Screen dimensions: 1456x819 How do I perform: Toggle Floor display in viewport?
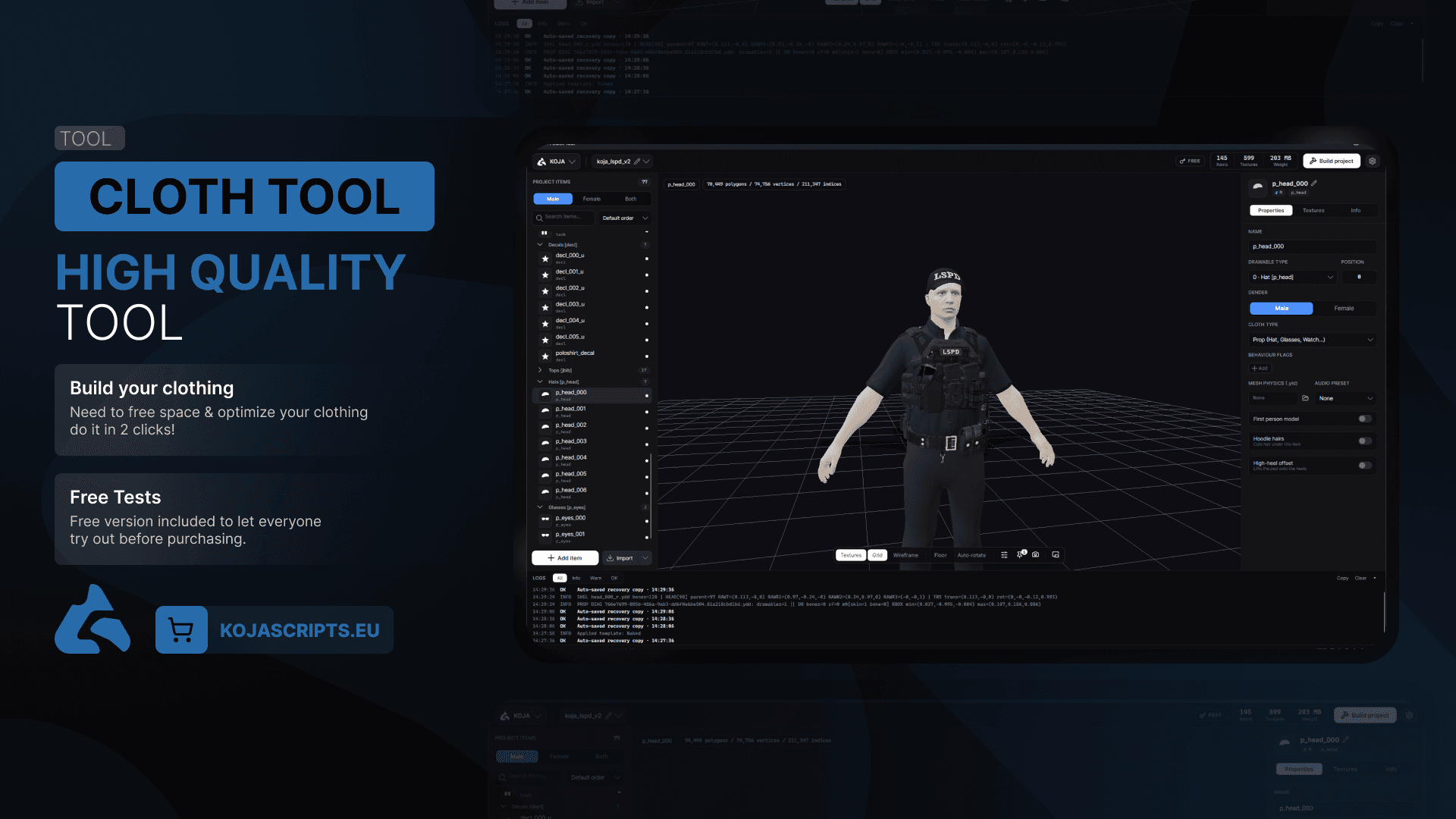point(940,555)
